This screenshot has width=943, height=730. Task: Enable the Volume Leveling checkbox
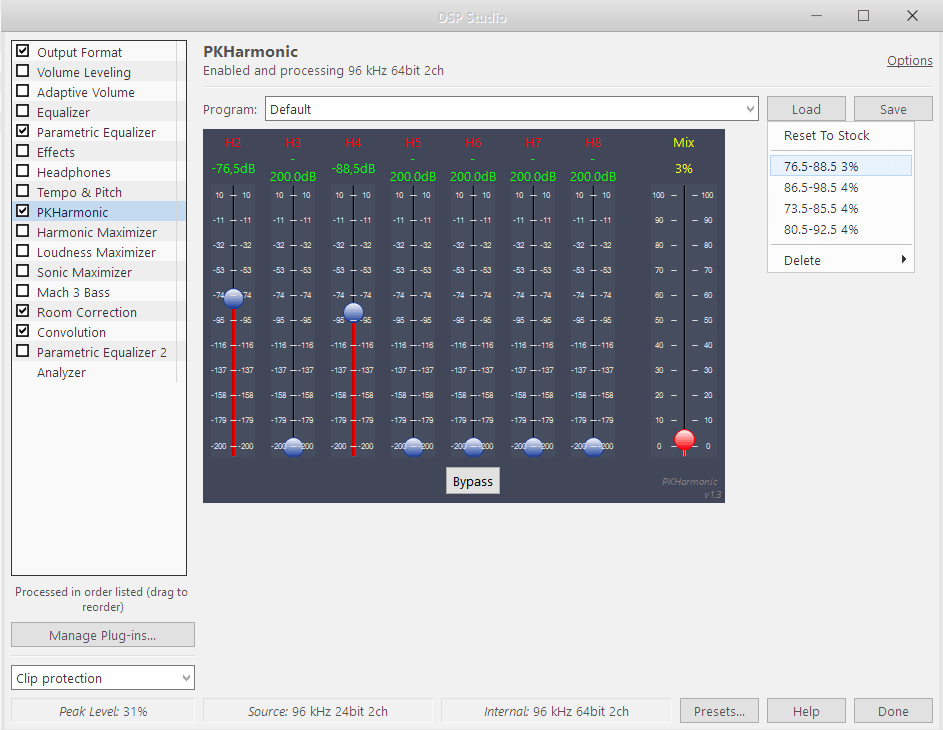tap(23, 71)
